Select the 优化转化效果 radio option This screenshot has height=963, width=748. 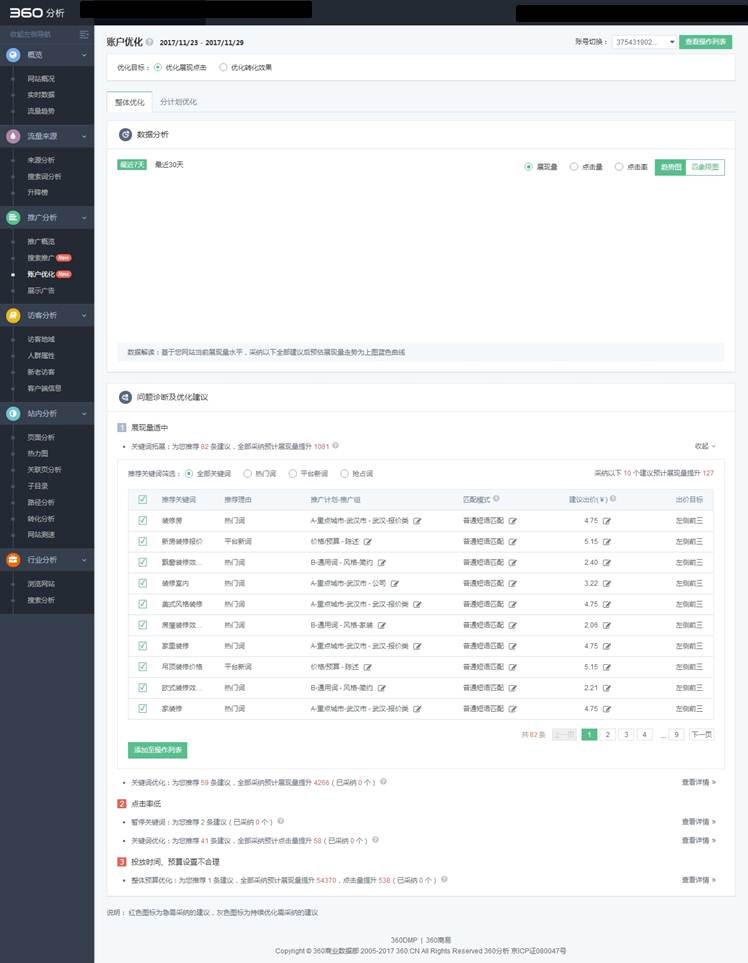[223, 68]
